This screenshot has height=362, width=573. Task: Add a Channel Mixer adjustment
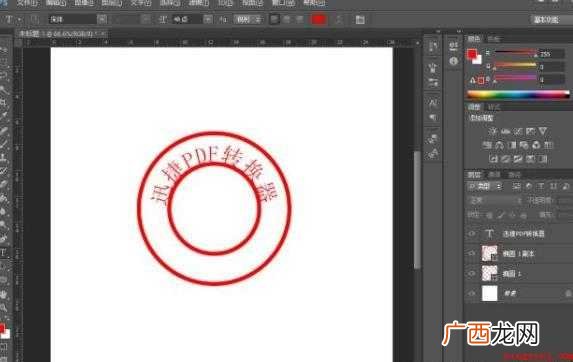point(536,145)
